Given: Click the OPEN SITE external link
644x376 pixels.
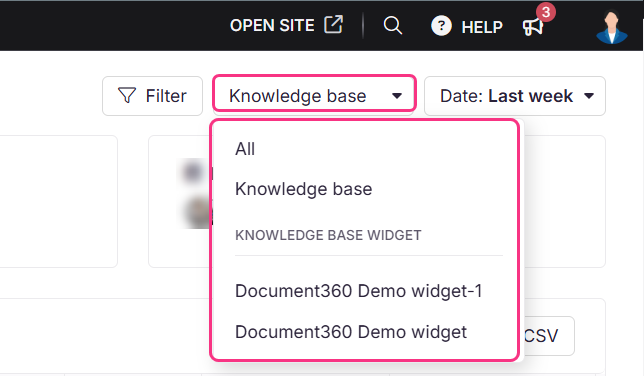Looking at the screenshot, I should pyautogui.click(x=286, y=25).
